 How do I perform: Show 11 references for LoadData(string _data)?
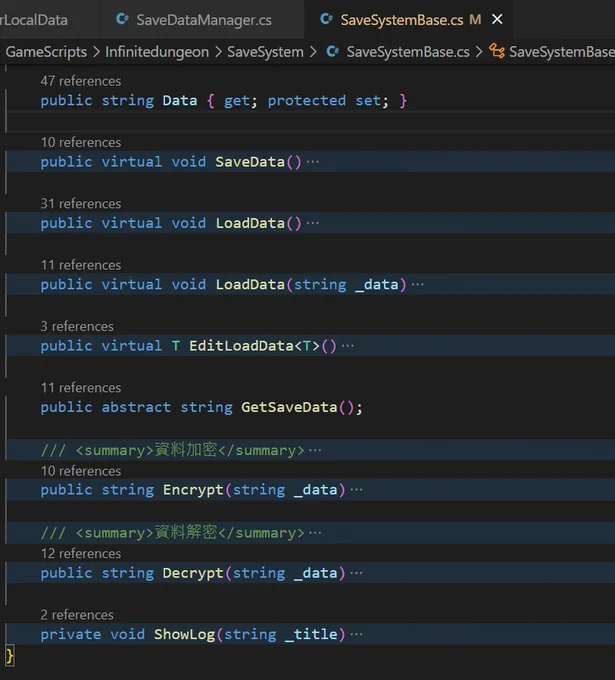pyautogui.click(x=81, y=265)
